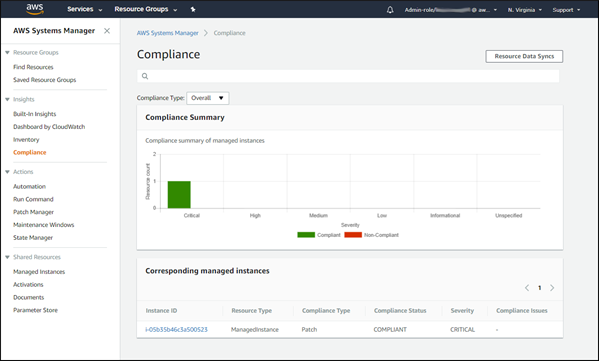Screen dimensions: 599x361
Task: Open Managed Instances in sidebar
Action: [x=39, y=272]
